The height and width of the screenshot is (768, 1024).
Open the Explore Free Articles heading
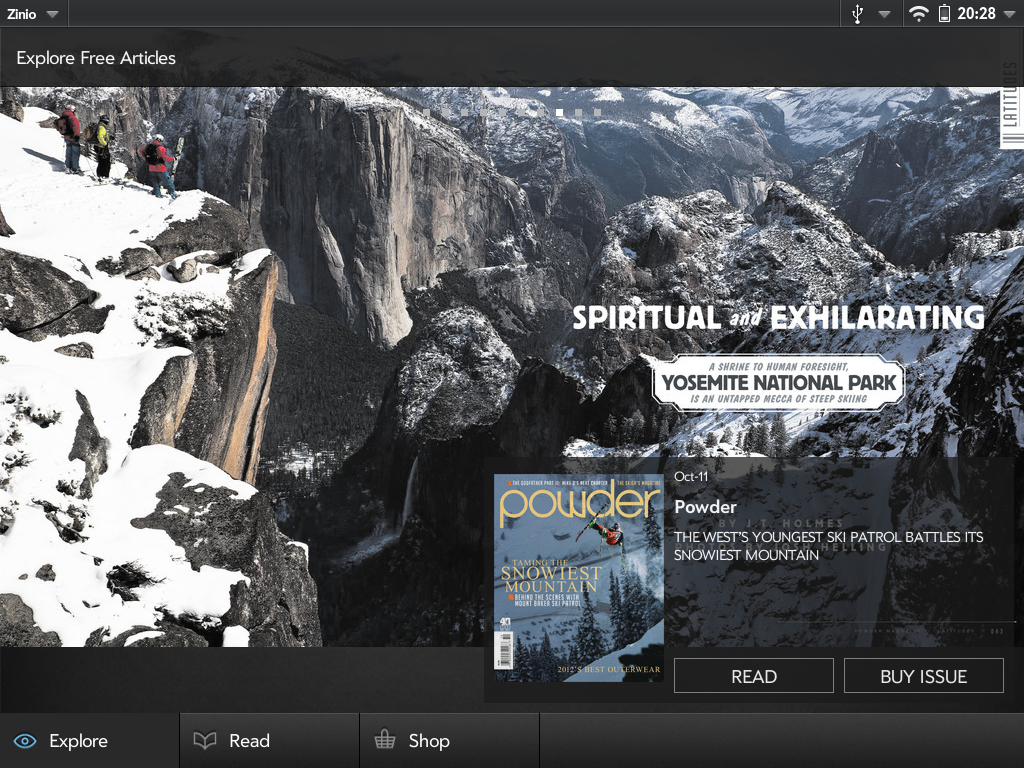pos(96,58)
